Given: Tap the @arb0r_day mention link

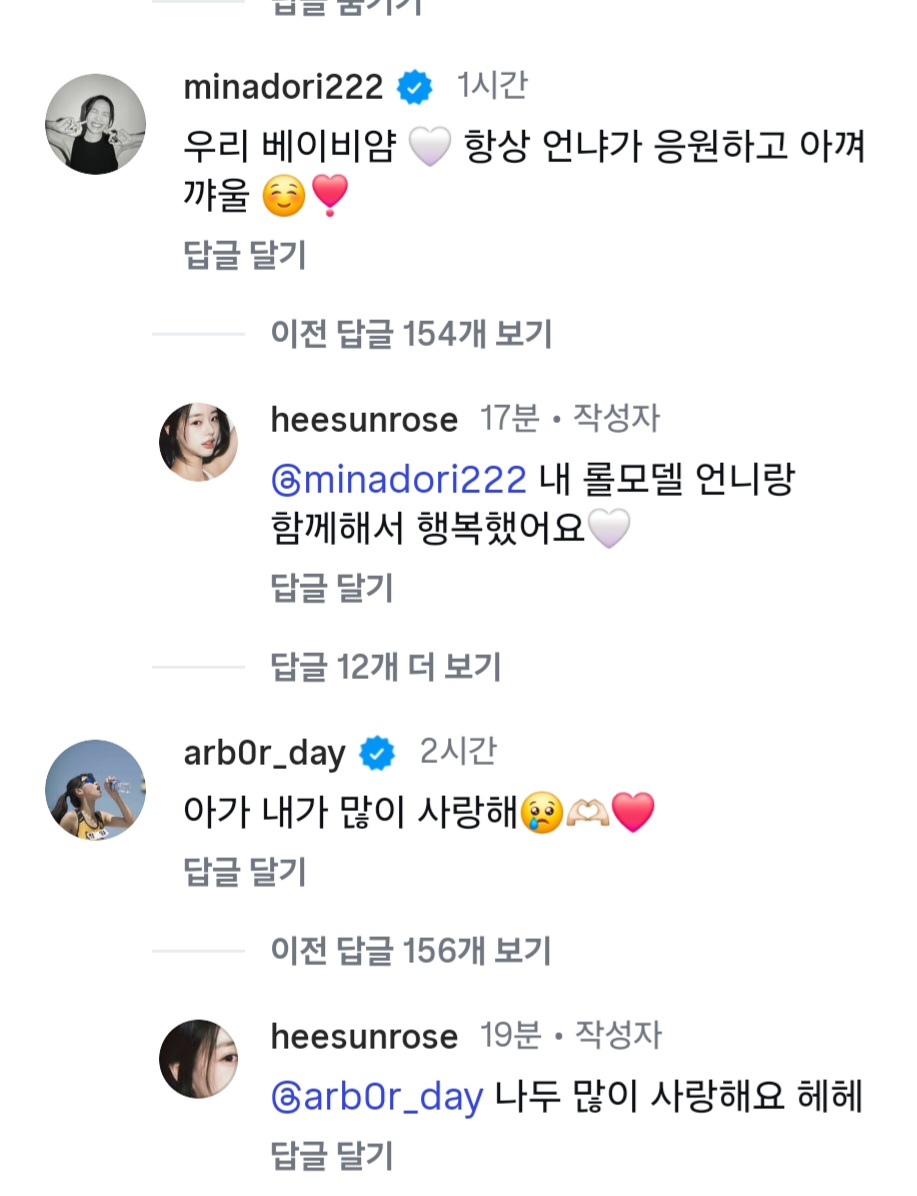Looking at the screenshot, I should coord(377,1097).
